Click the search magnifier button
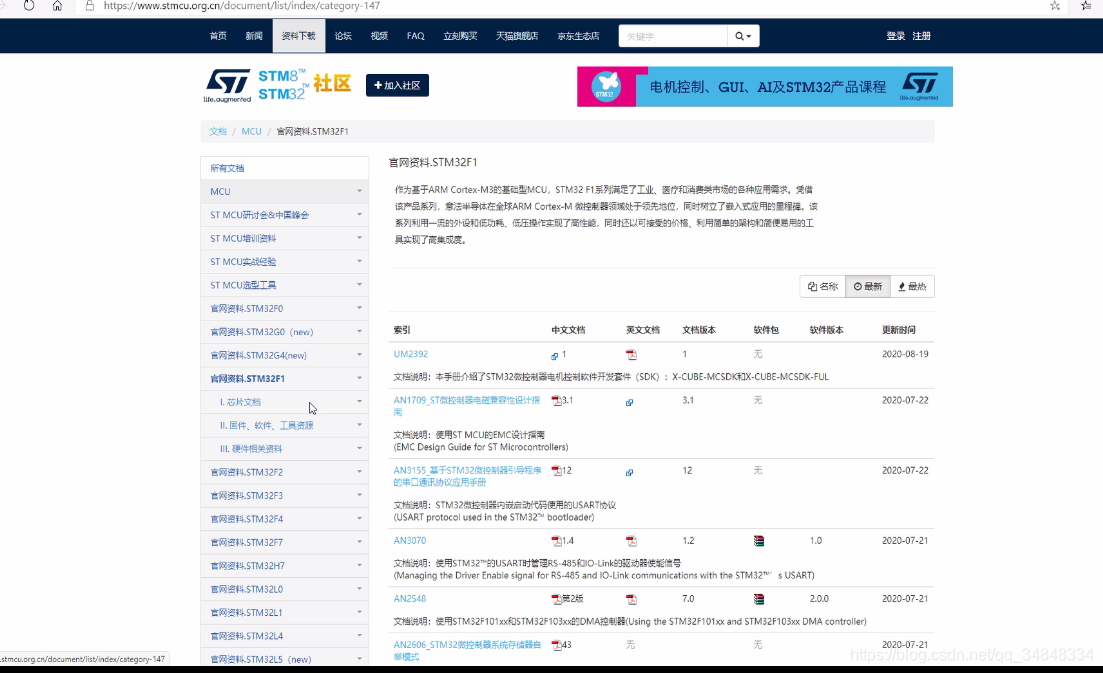 point(743,36)
